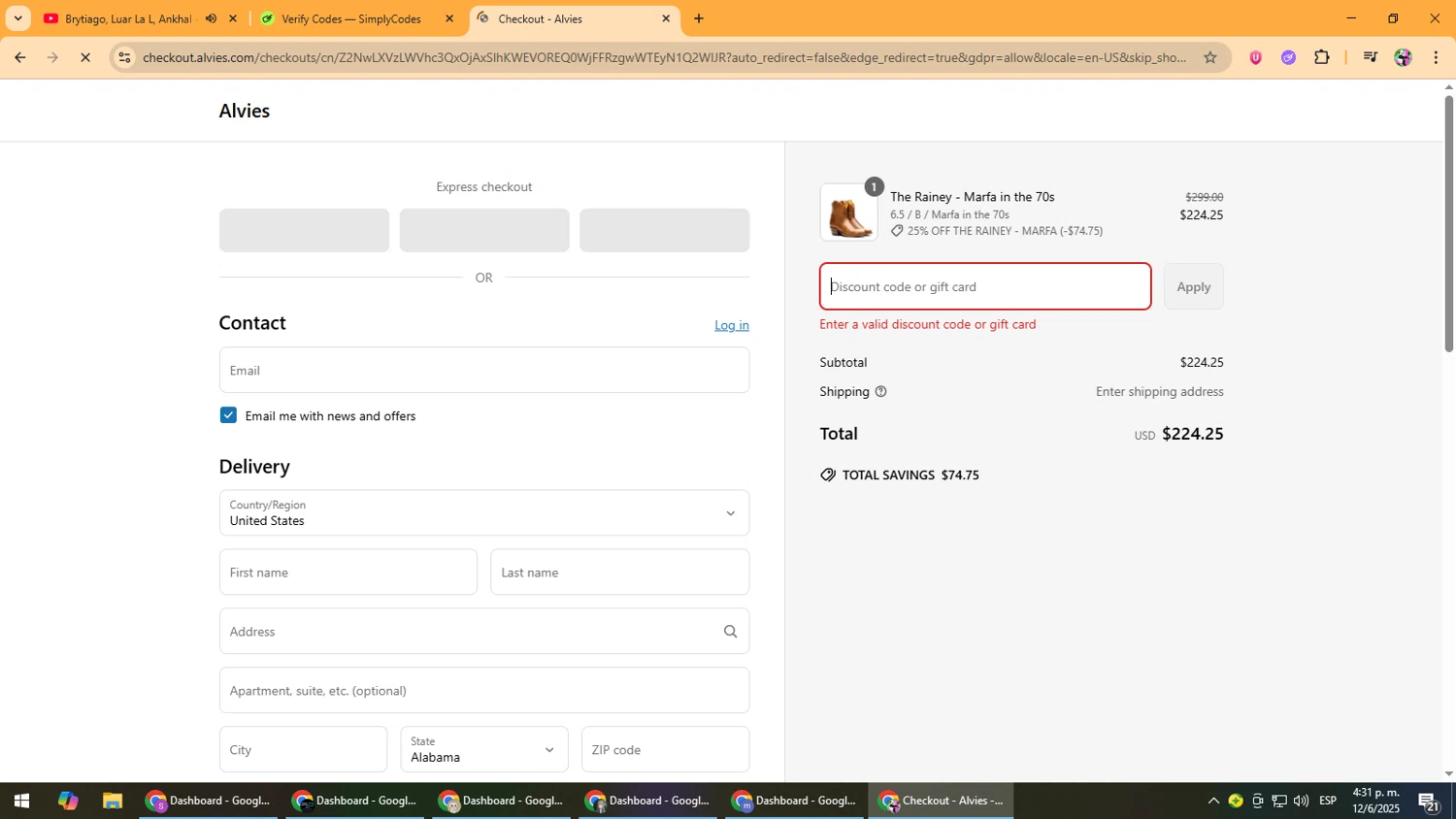1456x819 pixels.
Task: Click the discount tag icon beside 25% OFF
Action: pos(897,231)
